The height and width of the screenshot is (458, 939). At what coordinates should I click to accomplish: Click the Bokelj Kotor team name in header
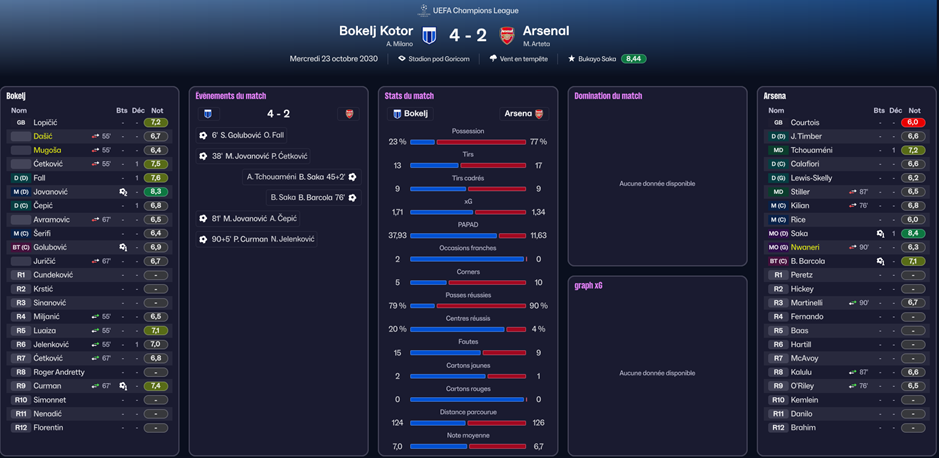point(375,31)
